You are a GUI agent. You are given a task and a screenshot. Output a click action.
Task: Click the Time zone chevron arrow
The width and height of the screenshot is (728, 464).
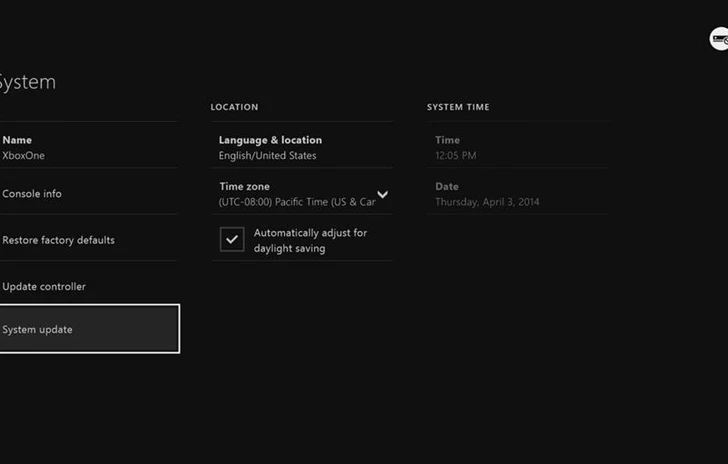click(x=383, y=194)
